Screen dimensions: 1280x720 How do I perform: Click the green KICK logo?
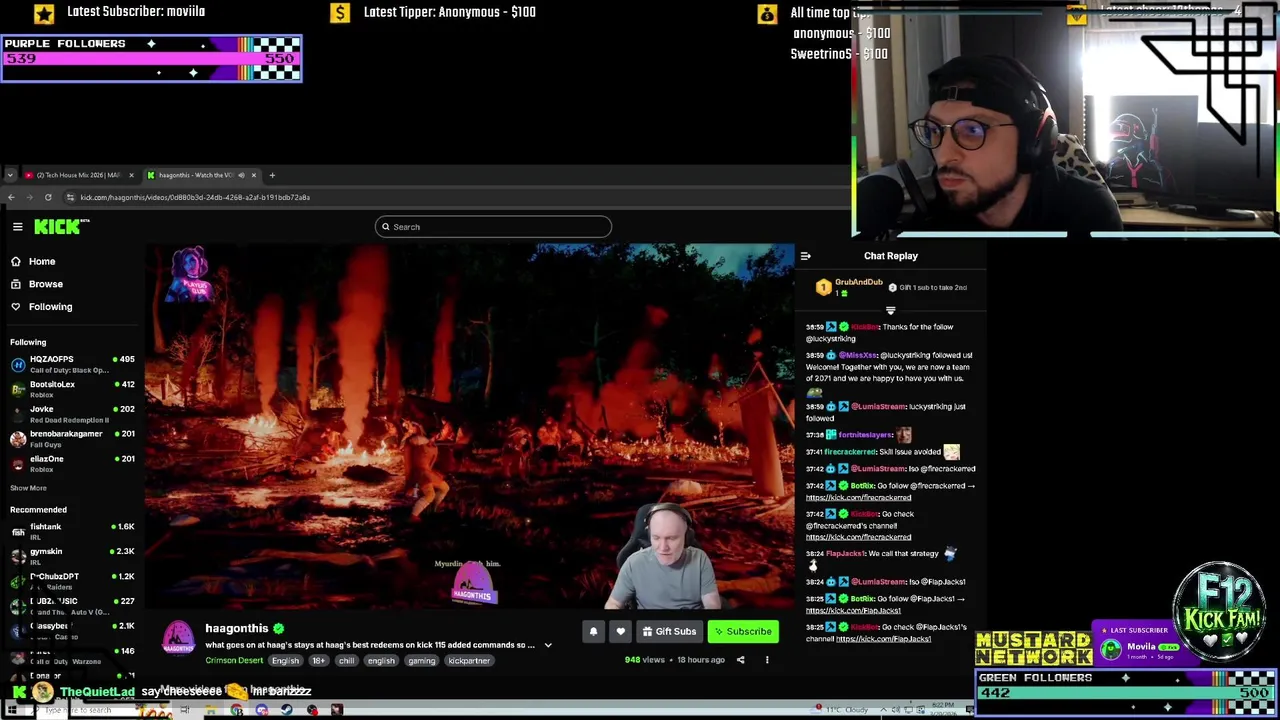click(x=59, y=227)
